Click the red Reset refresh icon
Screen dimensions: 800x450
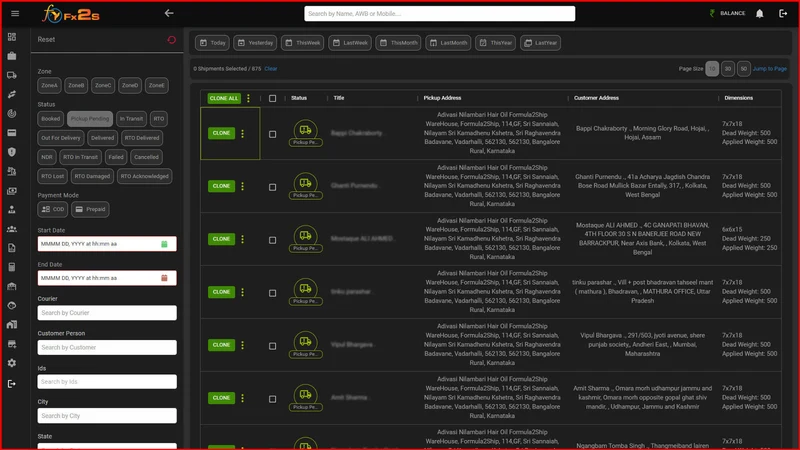171,39
